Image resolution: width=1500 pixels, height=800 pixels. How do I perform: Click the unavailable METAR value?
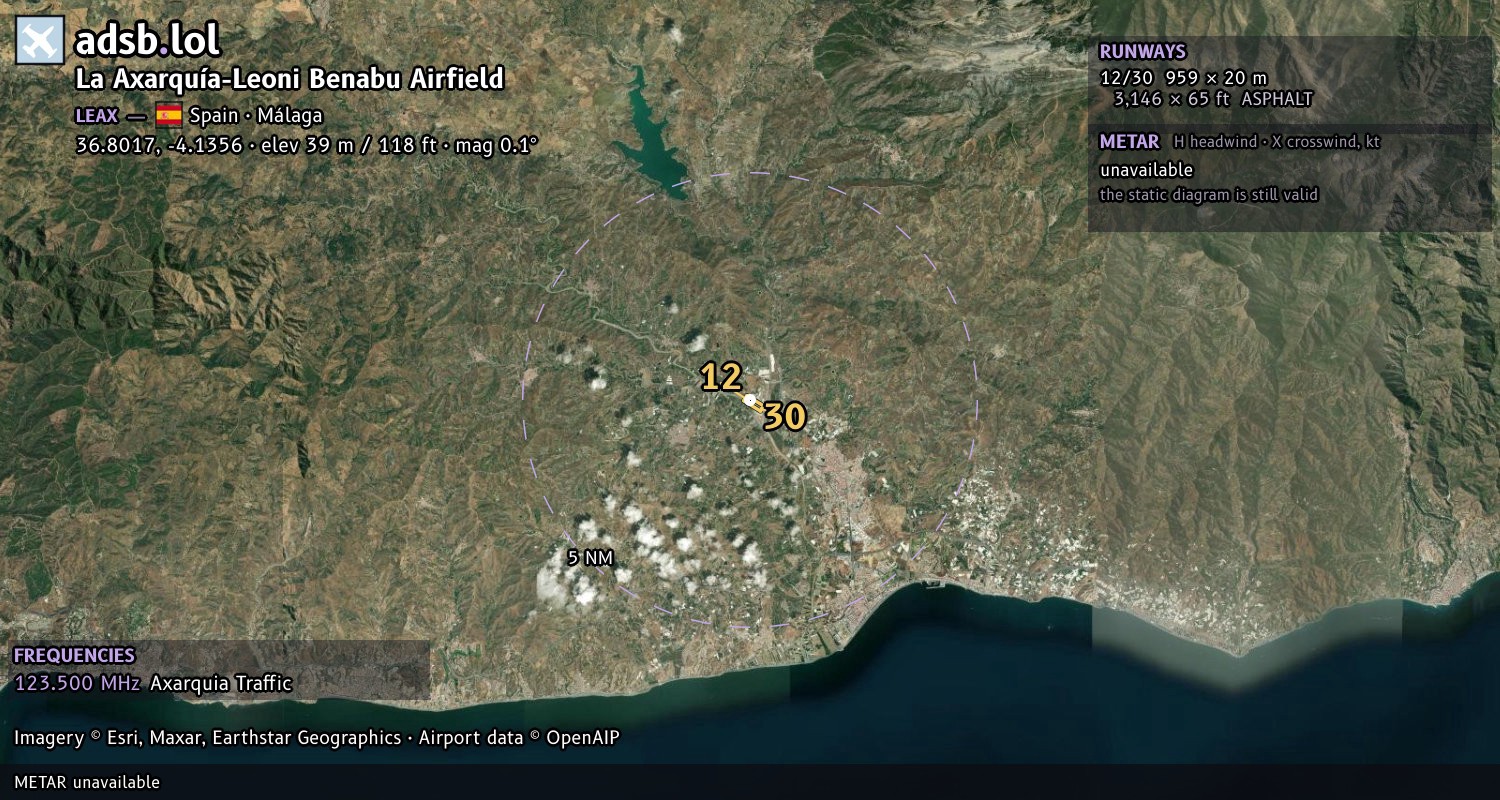[1146, 170]
